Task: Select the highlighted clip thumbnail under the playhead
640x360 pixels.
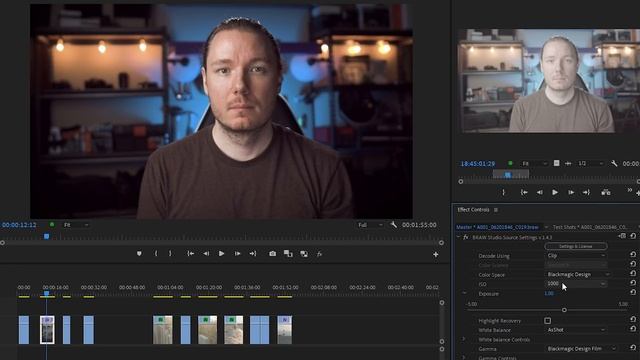Action: 47,329
